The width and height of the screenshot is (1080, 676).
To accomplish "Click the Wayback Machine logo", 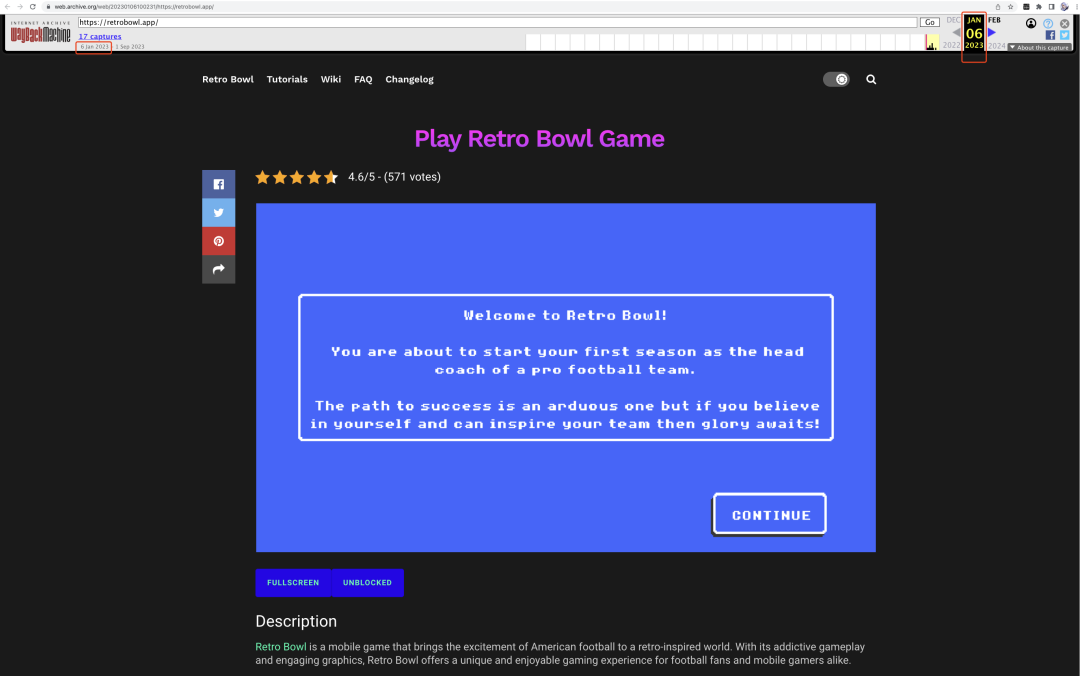I will pyautogui.click(x=40, y=32).
